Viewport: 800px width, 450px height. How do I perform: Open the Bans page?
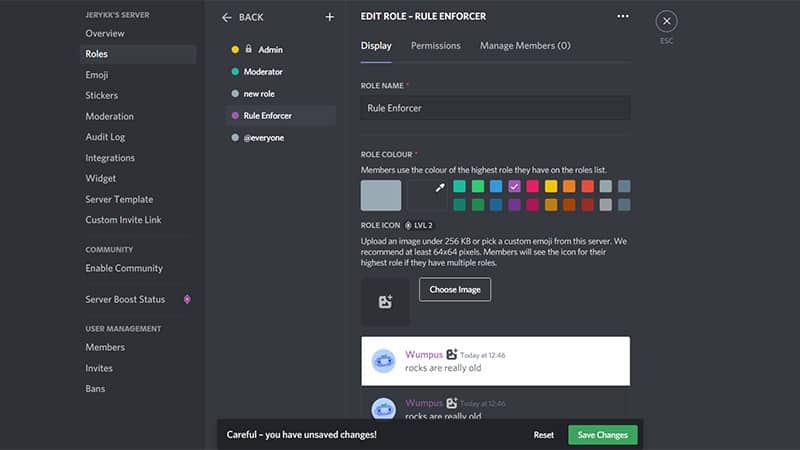138,389
